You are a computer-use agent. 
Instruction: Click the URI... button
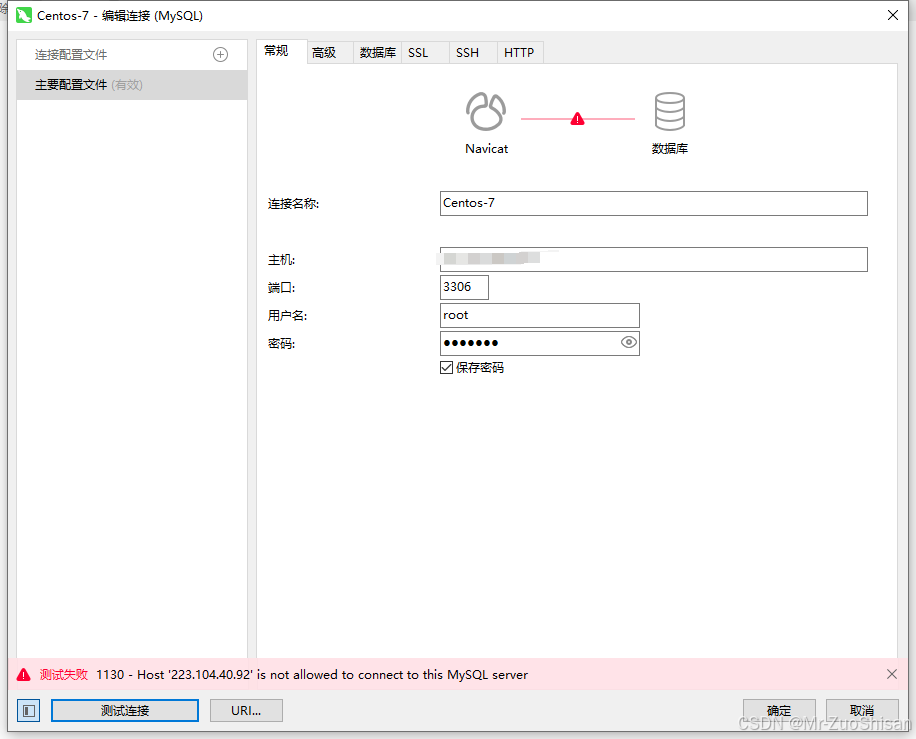click(x=246, y=710)
